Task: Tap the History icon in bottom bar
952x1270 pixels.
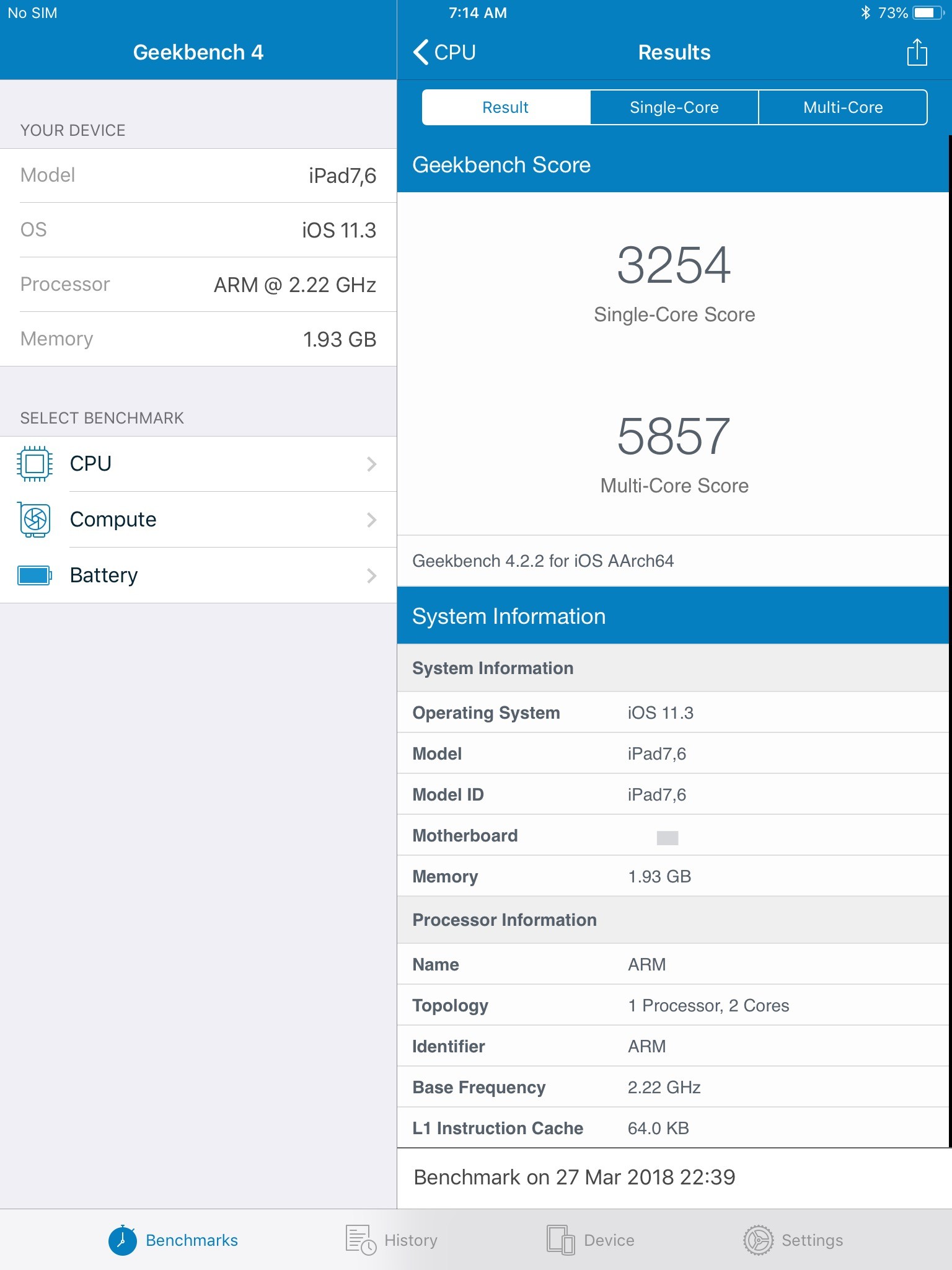Action: click(x=361, y=1240)
